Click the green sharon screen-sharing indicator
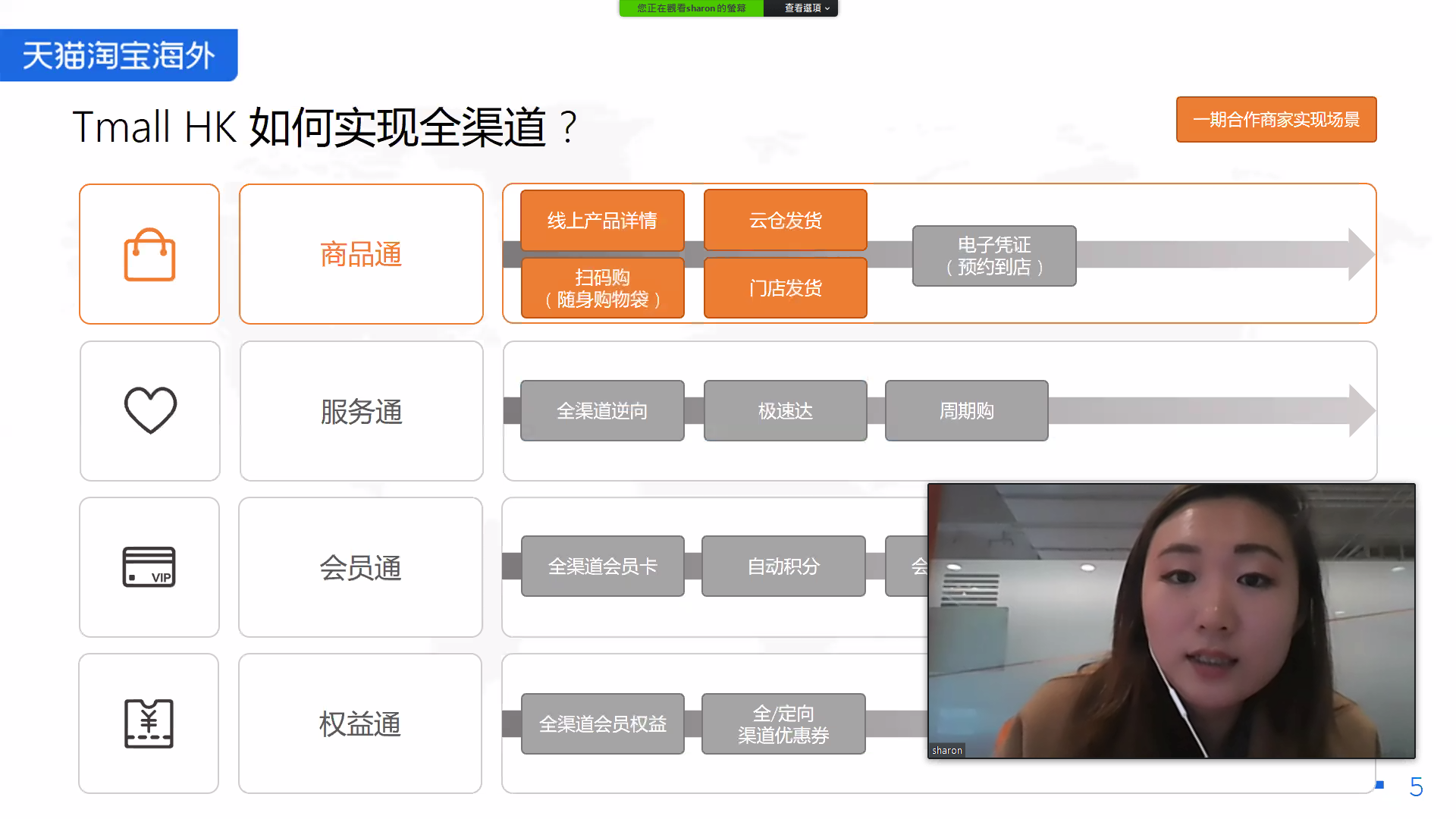The height and width of the screenshot is (819, 1456). coord(692,8)
